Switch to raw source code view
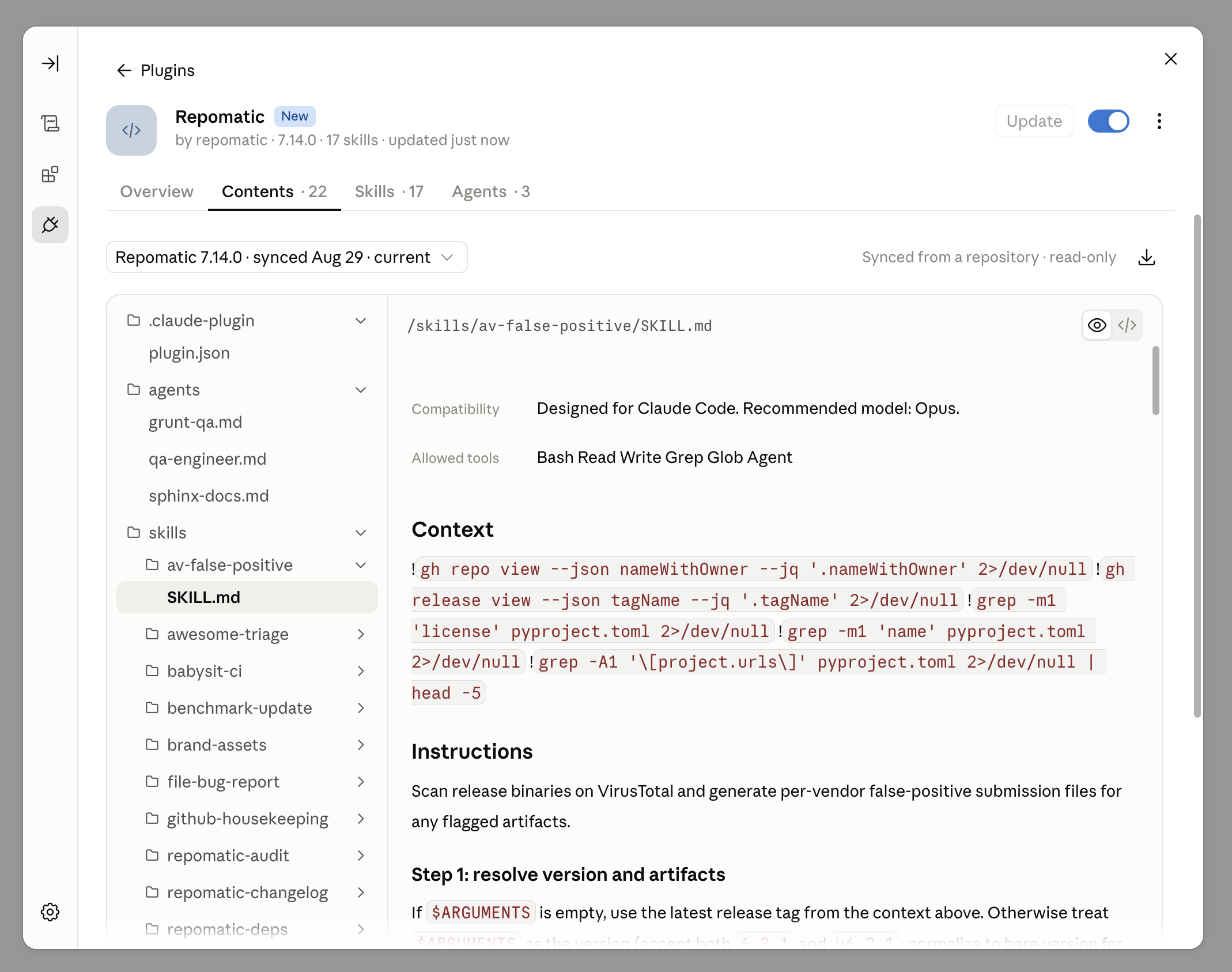1232x972 pixels. (1127, 325)
